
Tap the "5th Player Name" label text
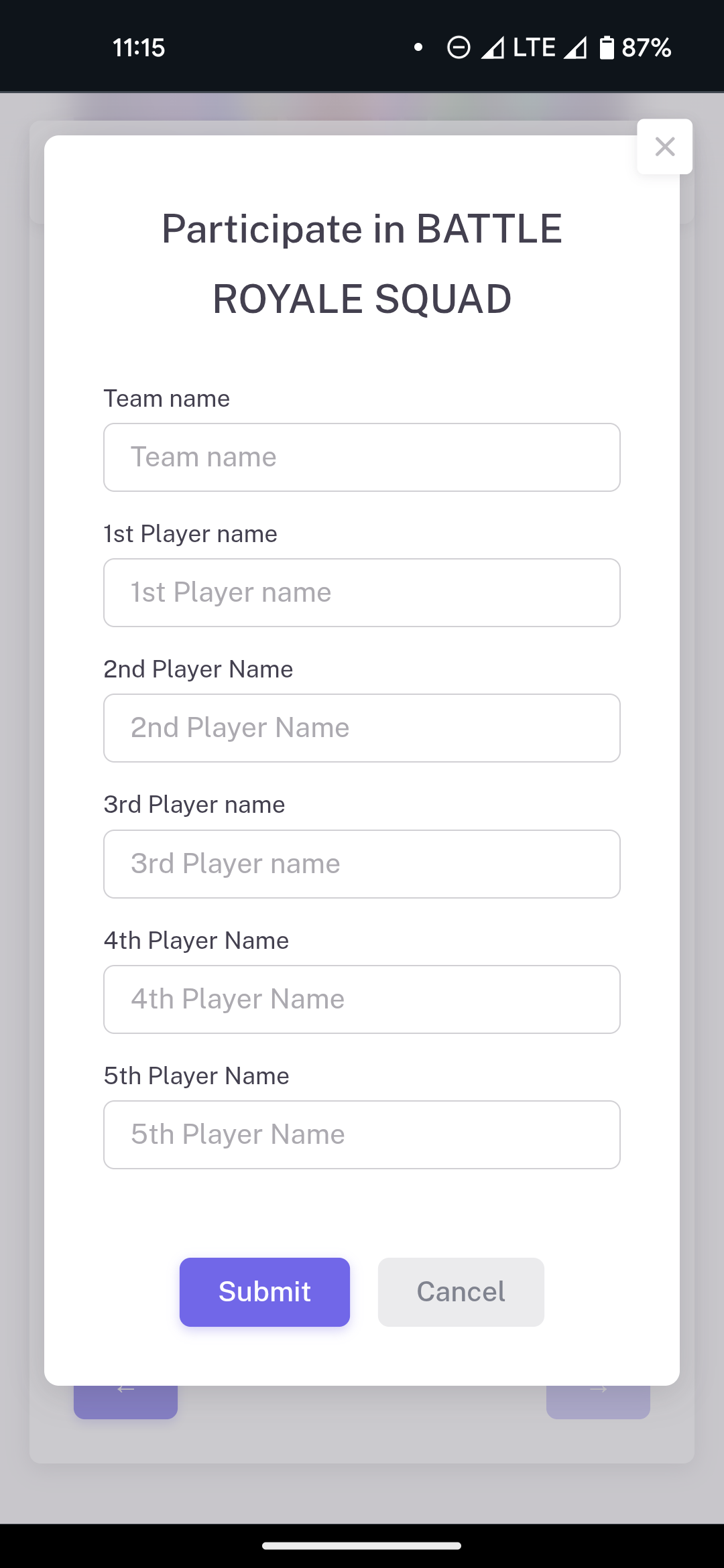pos(196,1076)
